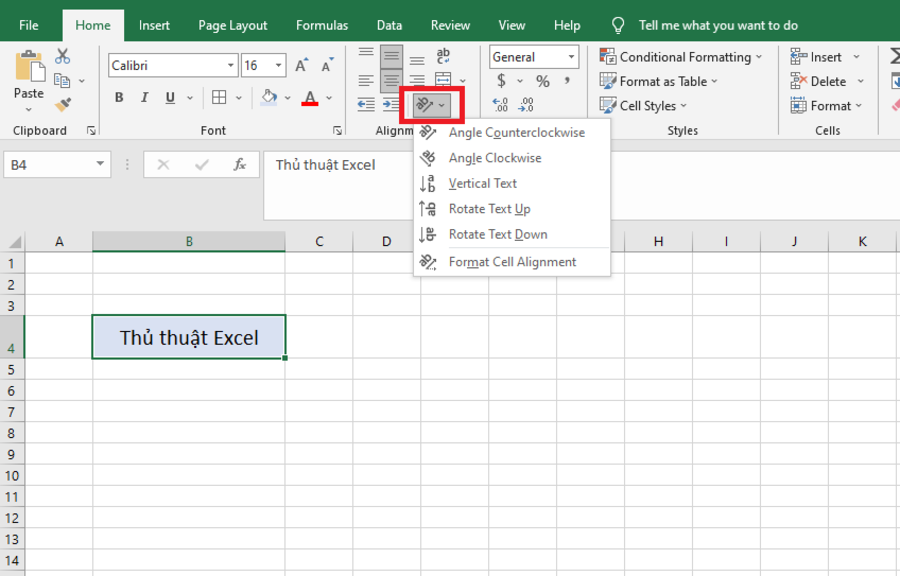Toggle Wrap Text icon
This screenshot has height=576, width=900.
(443, 56)
